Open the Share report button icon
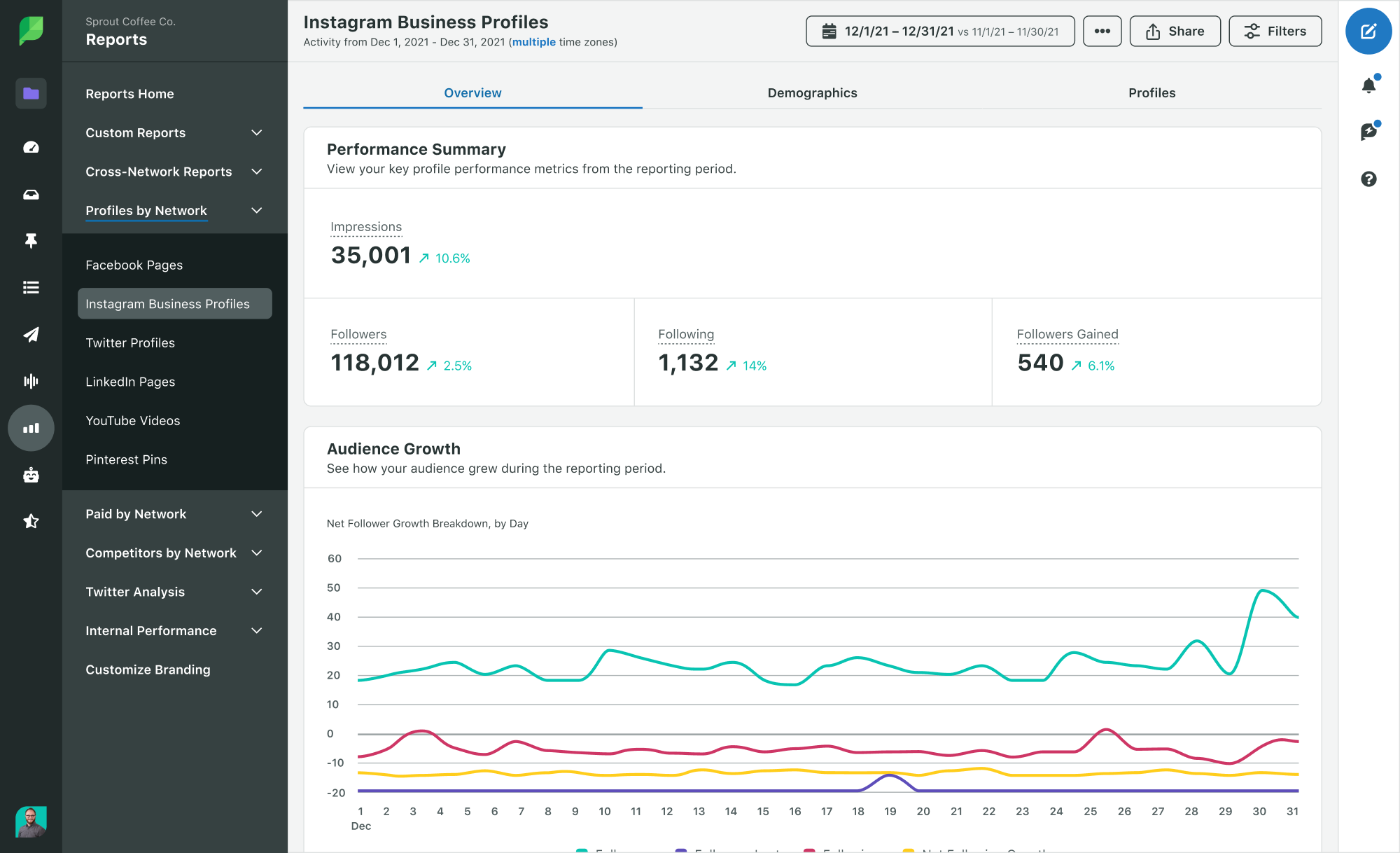Viewport: 1400px width, 853px height. [1153, 31]
